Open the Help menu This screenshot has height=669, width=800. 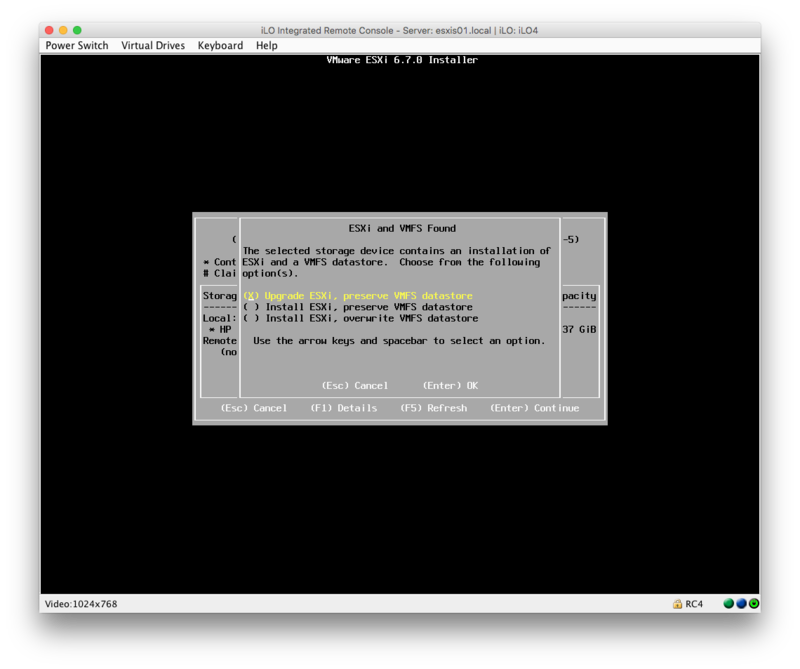click(267, 45)
